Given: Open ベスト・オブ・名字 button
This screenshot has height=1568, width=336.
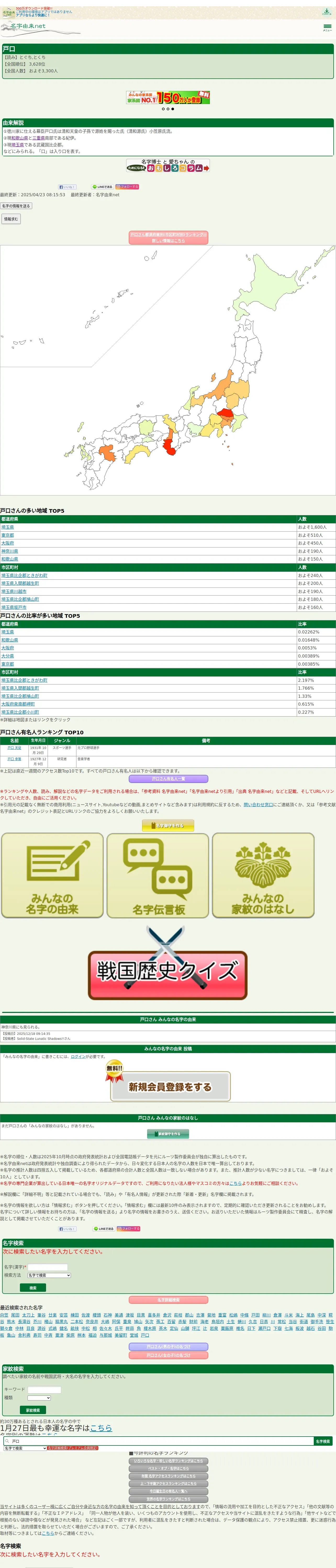Looking at the screenshot, I should tap(168, 1469).
